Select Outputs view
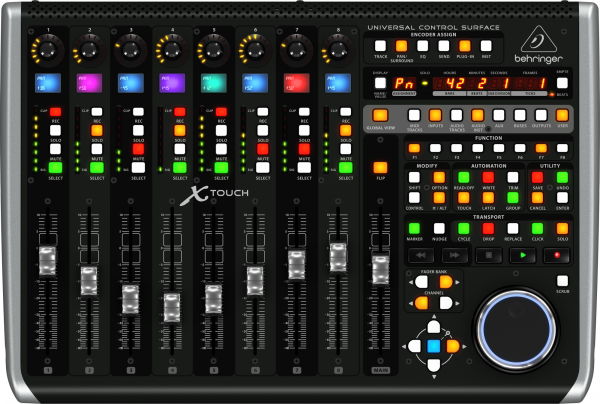The height and width of the screenshot is (404, 600). pyautogui.click(x=541, y=115)
